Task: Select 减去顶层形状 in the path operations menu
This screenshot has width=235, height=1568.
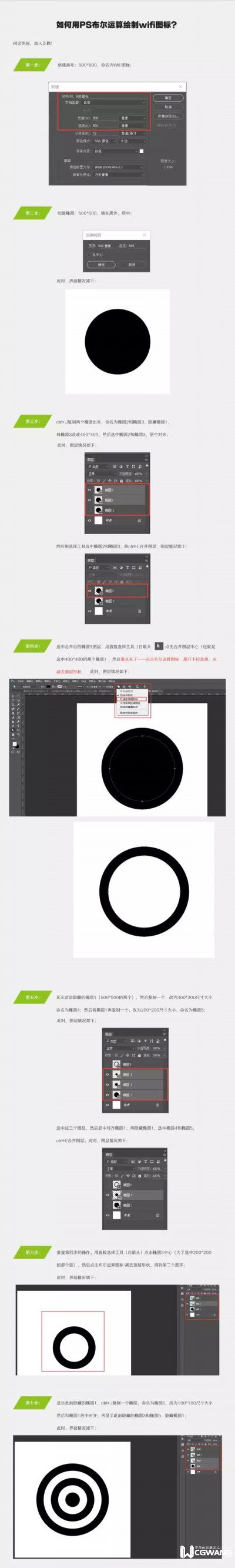Action: coord(132,699)
